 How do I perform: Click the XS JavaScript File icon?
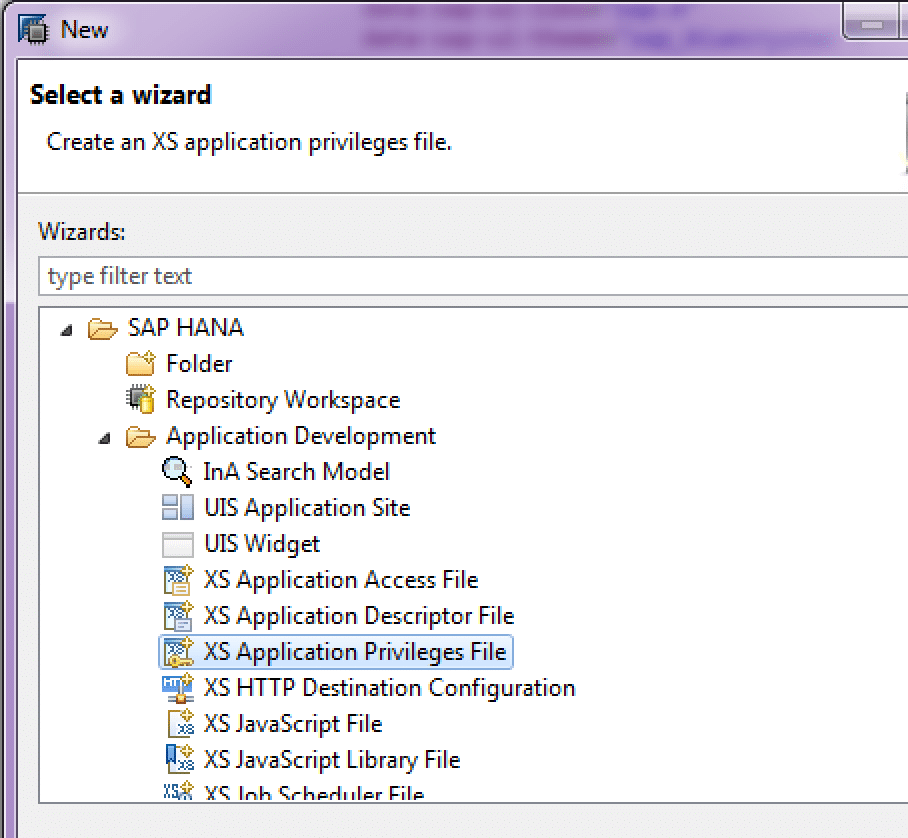(177, 724)
